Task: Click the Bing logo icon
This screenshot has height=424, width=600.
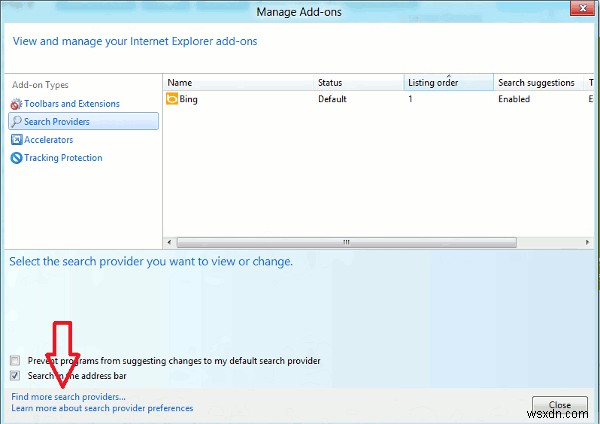Action: pos(172,99)
